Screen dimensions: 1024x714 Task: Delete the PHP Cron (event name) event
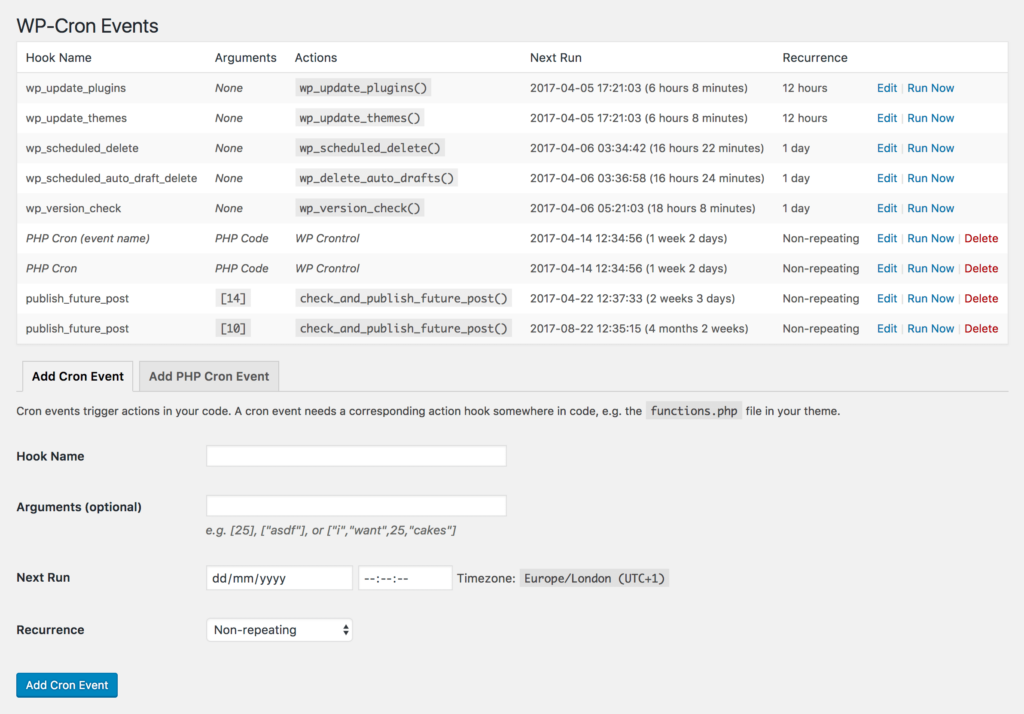pos(981,238)
